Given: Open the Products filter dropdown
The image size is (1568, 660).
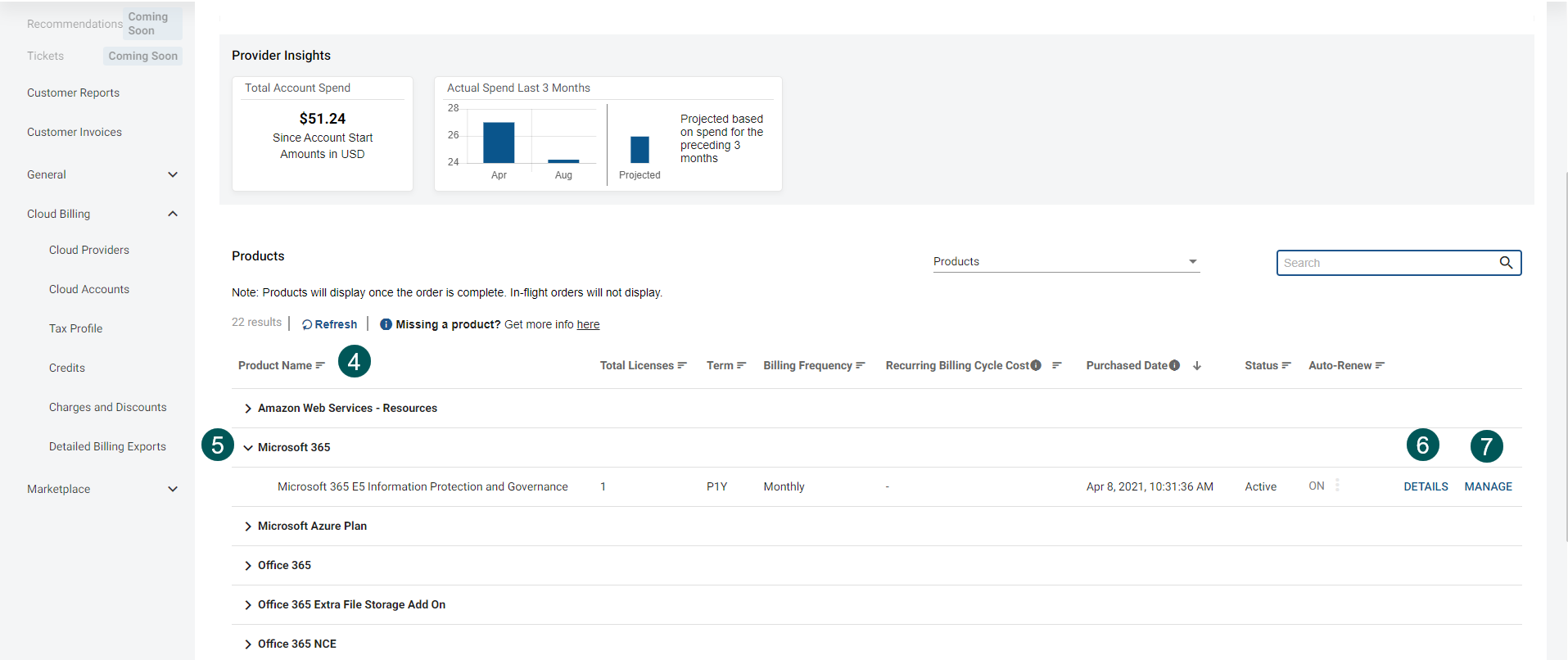Looking at the screenshot, I should (1066, 262).
